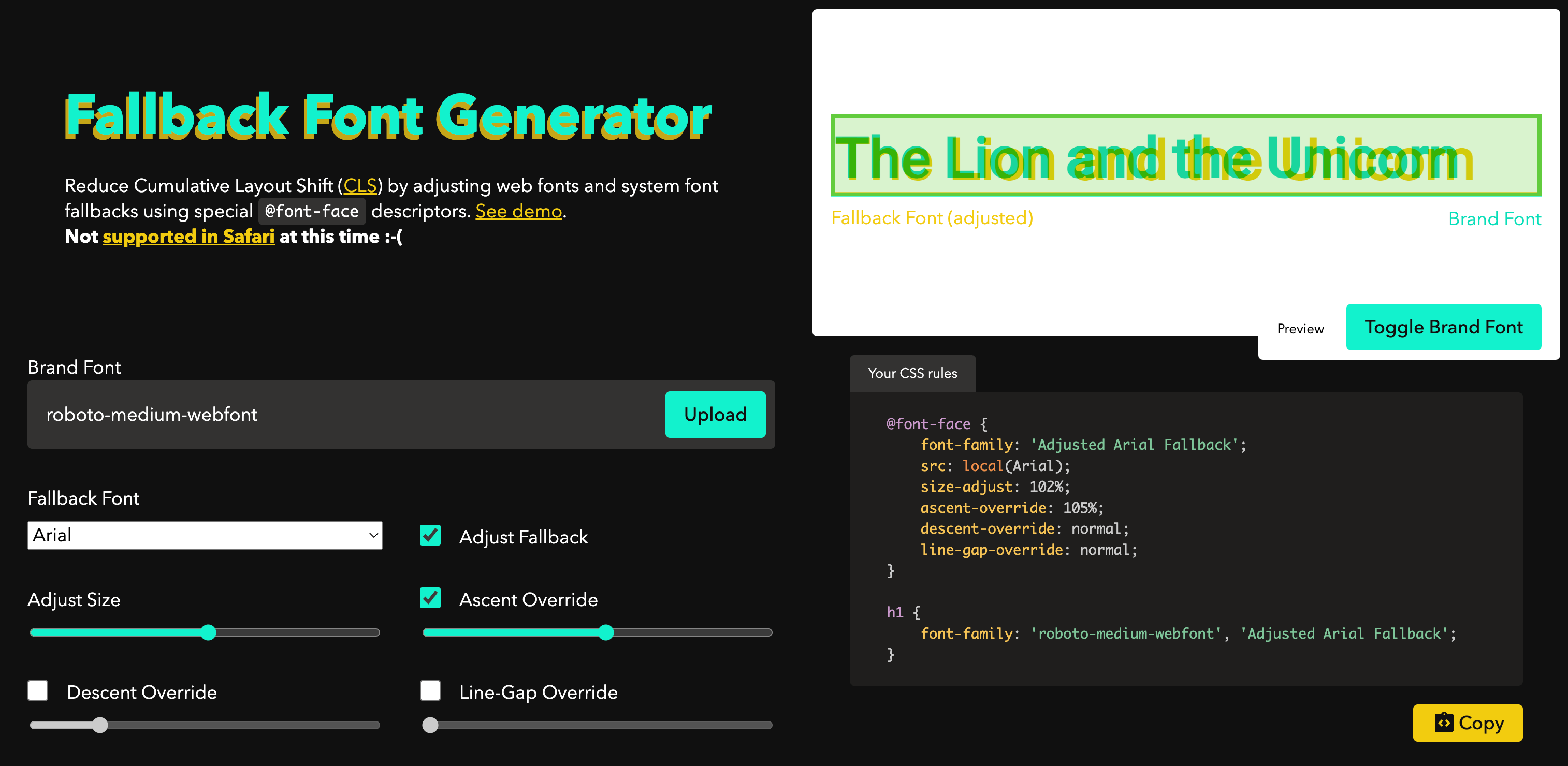The width and height of the screenshot is (1568, 766).
Task: Click the Upload button for Brand Font
Action: click(715, 415)
